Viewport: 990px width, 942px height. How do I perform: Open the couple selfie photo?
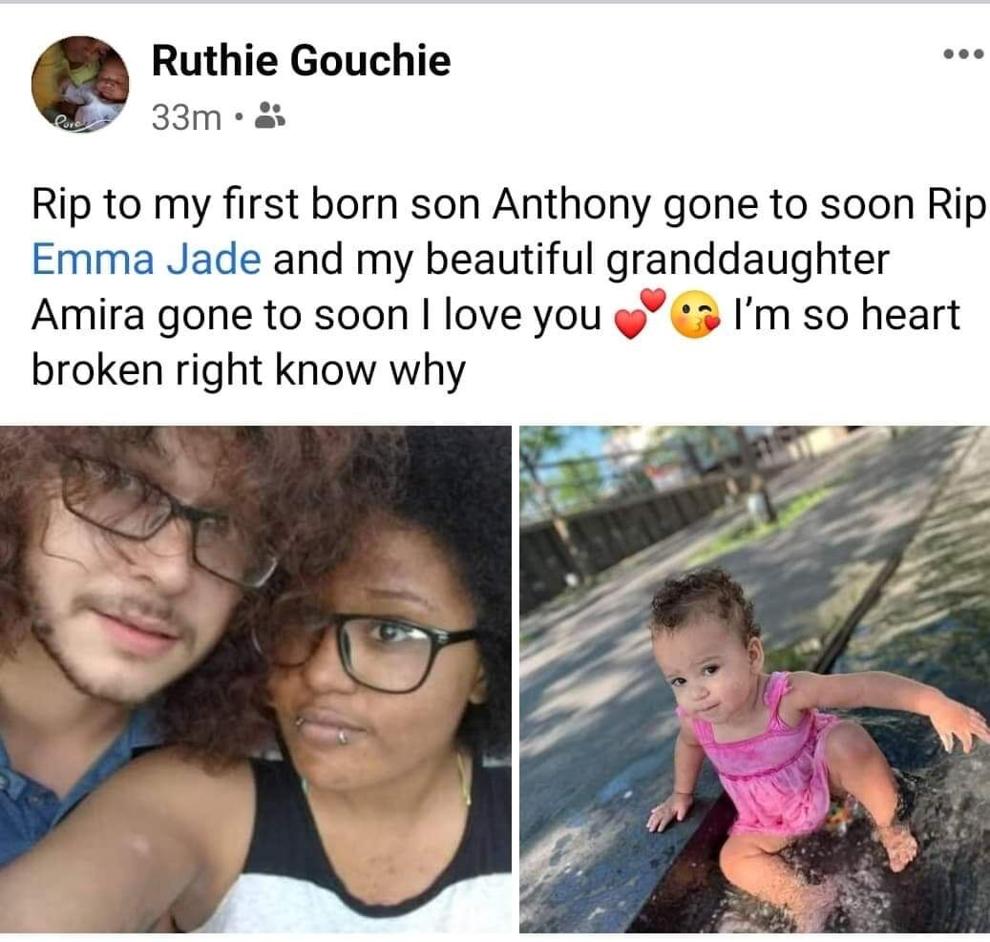(x=256, y=679)
